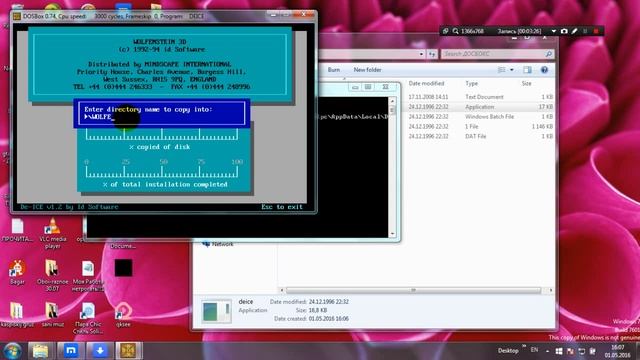The image size is (640, 360).
Task: Click the 17.11.2008 14:11 date cell
Action: (x=428, y=97)
